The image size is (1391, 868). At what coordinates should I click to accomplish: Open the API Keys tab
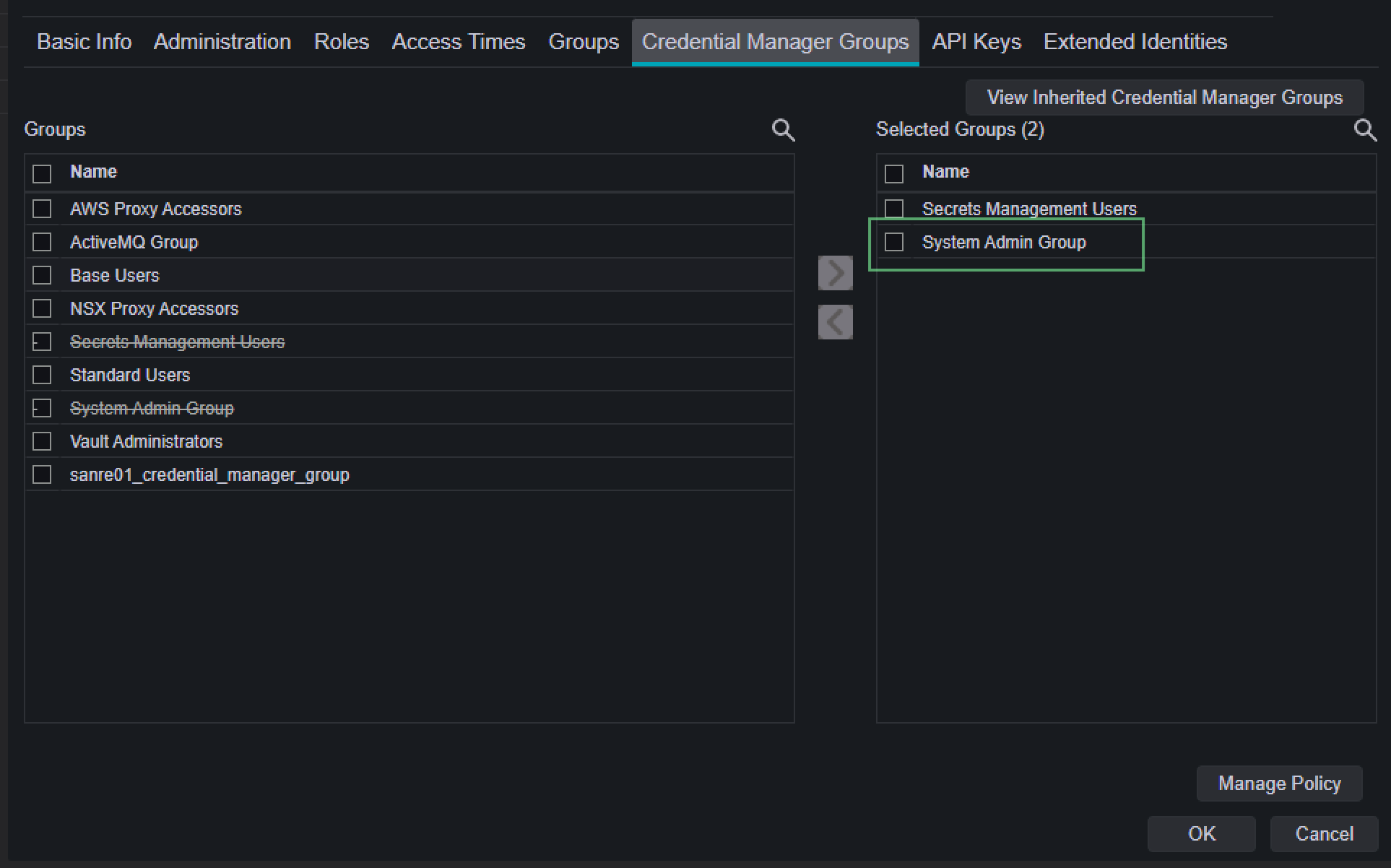click(x=976, y=42)
